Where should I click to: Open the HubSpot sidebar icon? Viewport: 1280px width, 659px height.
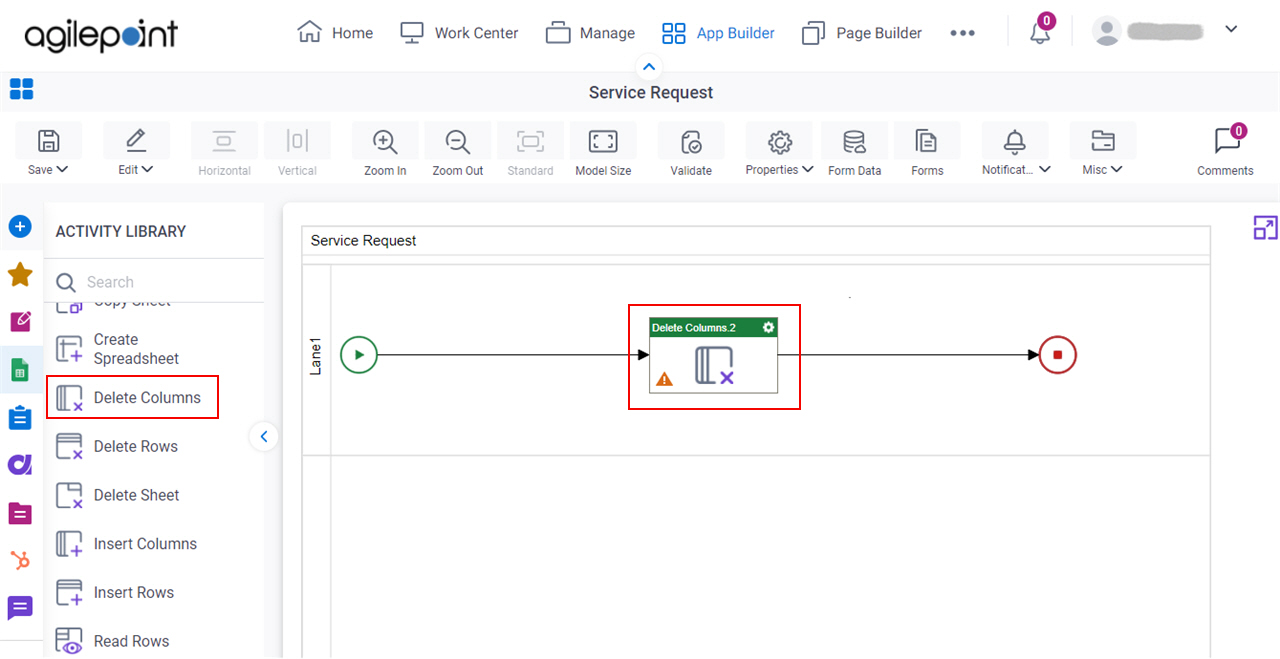point(20,561)
